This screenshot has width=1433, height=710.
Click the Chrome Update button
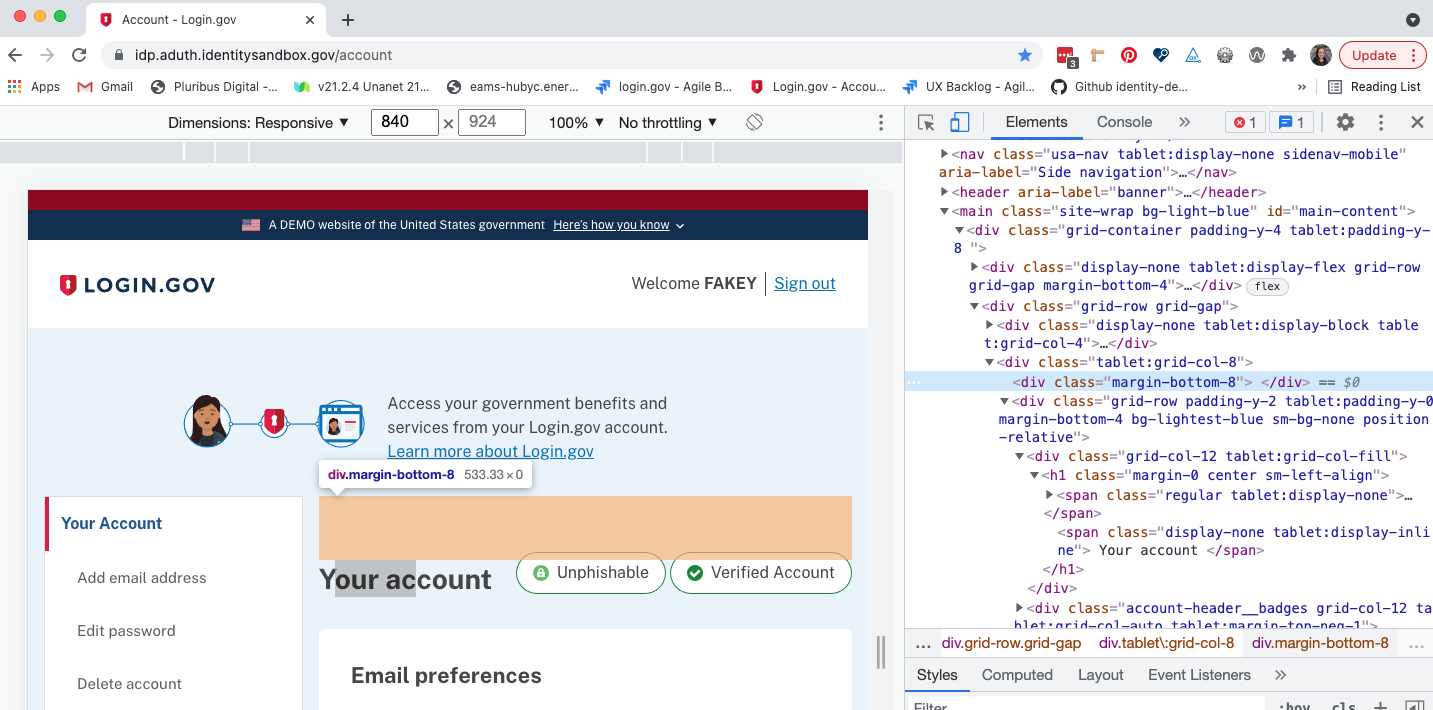coord(1382,55)
